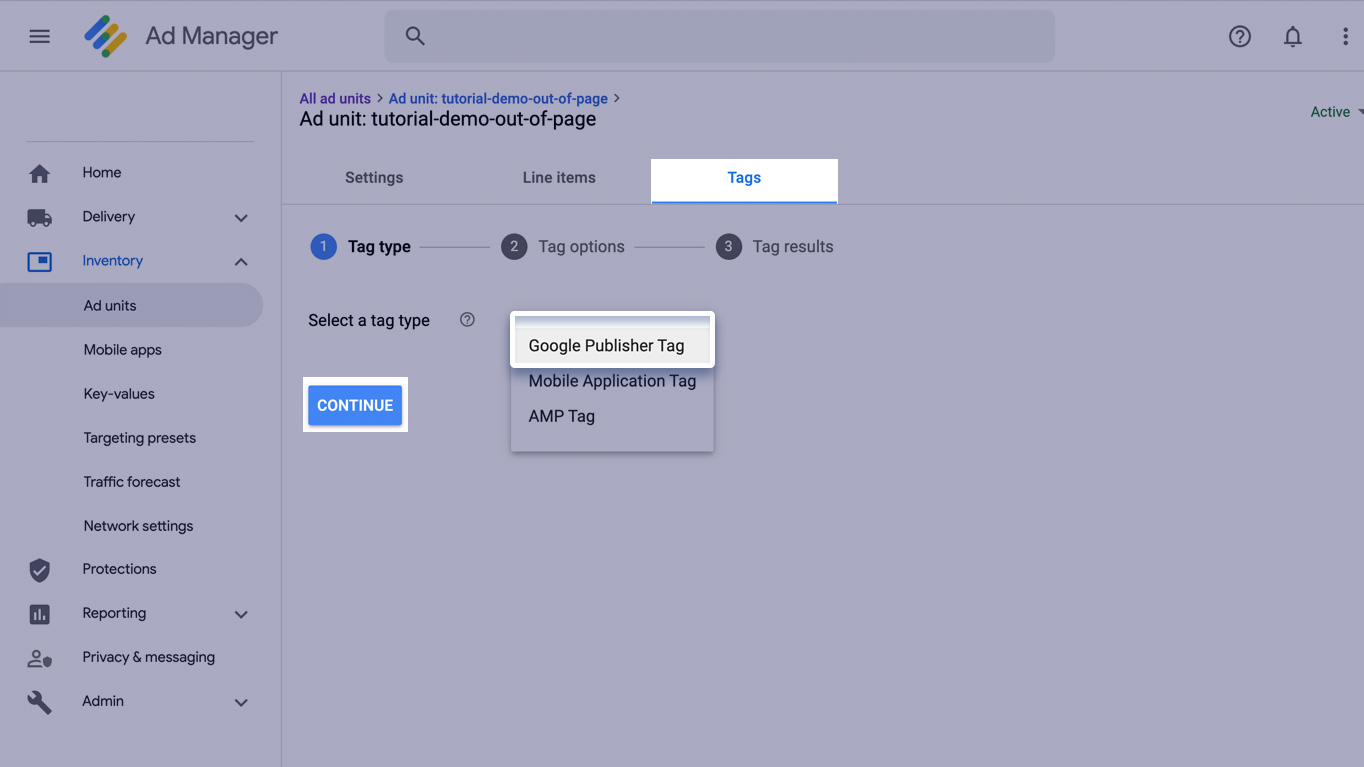Click the tag type help tooltip icon
This screenshot has width=1364, height=767.
(467, 320)
